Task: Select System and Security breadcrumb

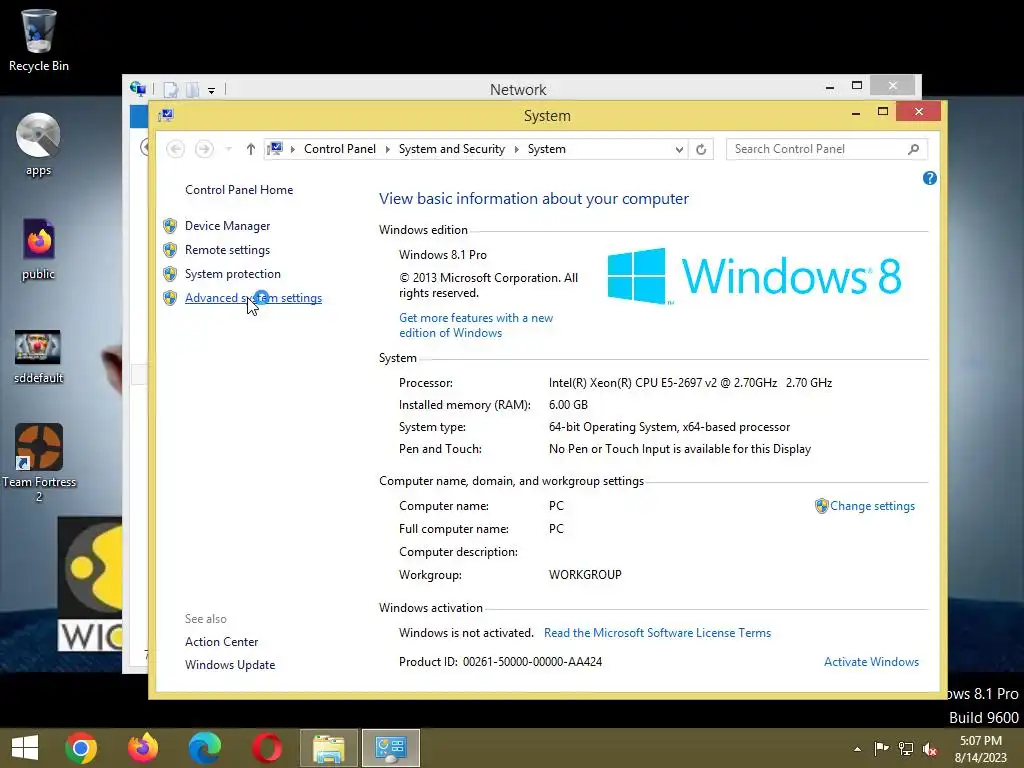Action: point(452,149)
